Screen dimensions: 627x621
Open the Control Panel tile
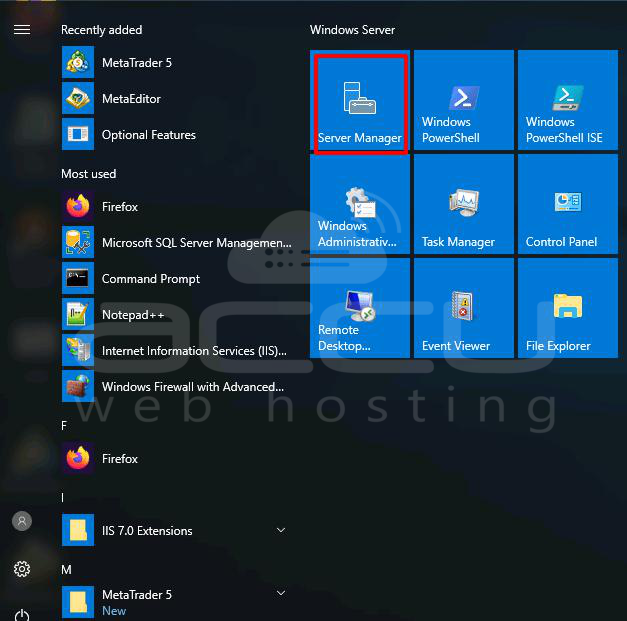pos(568,204)
